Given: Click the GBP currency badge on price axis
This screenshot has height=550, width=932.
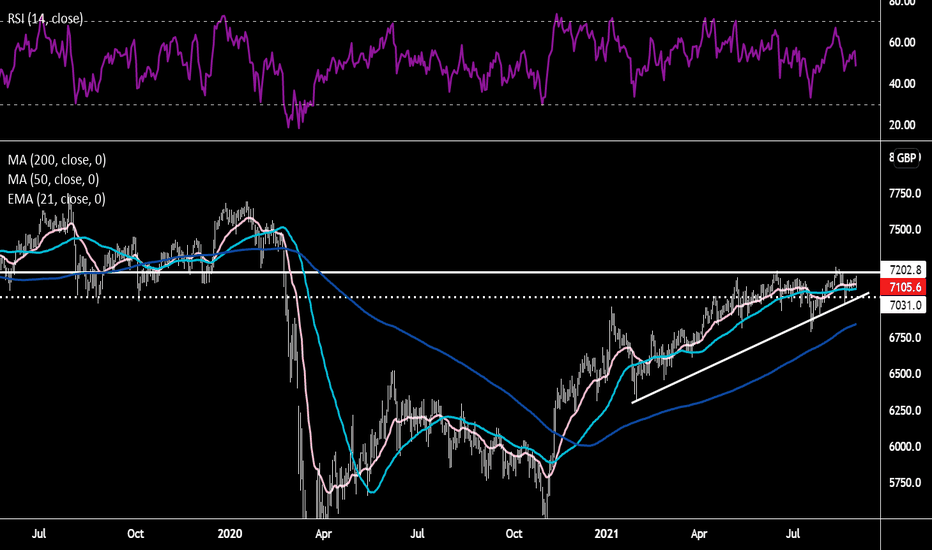Looking at the screenshot, I should (x=906, y=158).
